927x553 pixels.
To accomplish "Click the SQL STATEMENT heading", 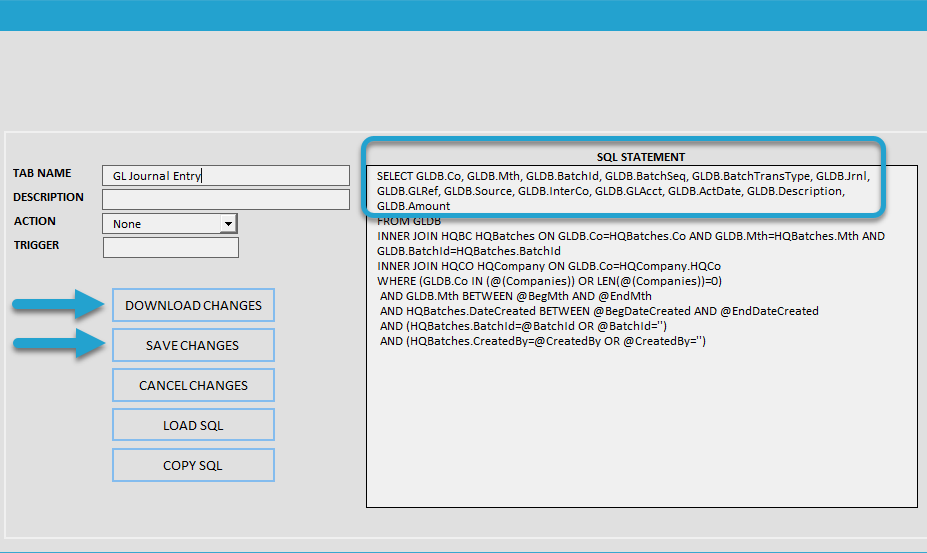I will click(641, 157).
